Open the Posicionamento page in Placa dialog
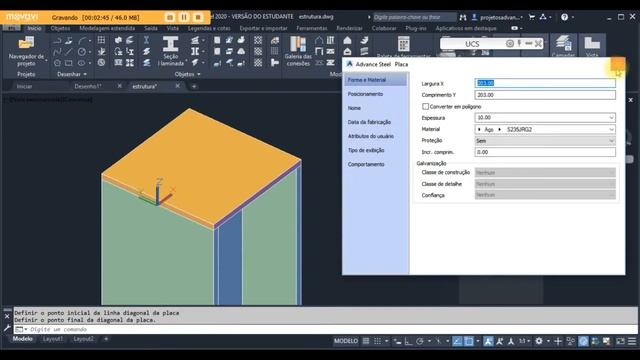 (x=365, y=94)
